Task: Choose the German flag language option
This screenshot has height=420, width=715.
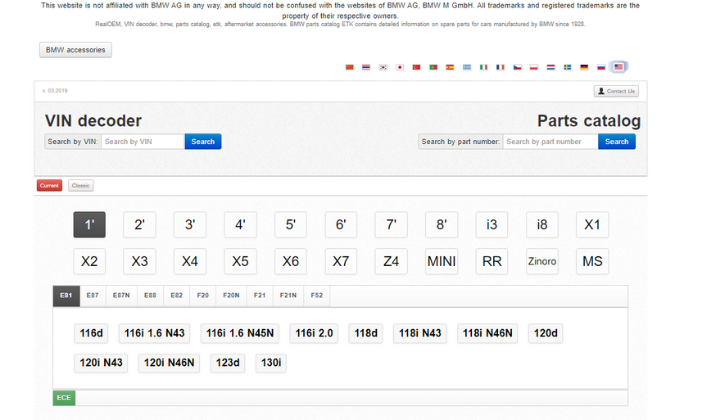Action: (584, 67)
